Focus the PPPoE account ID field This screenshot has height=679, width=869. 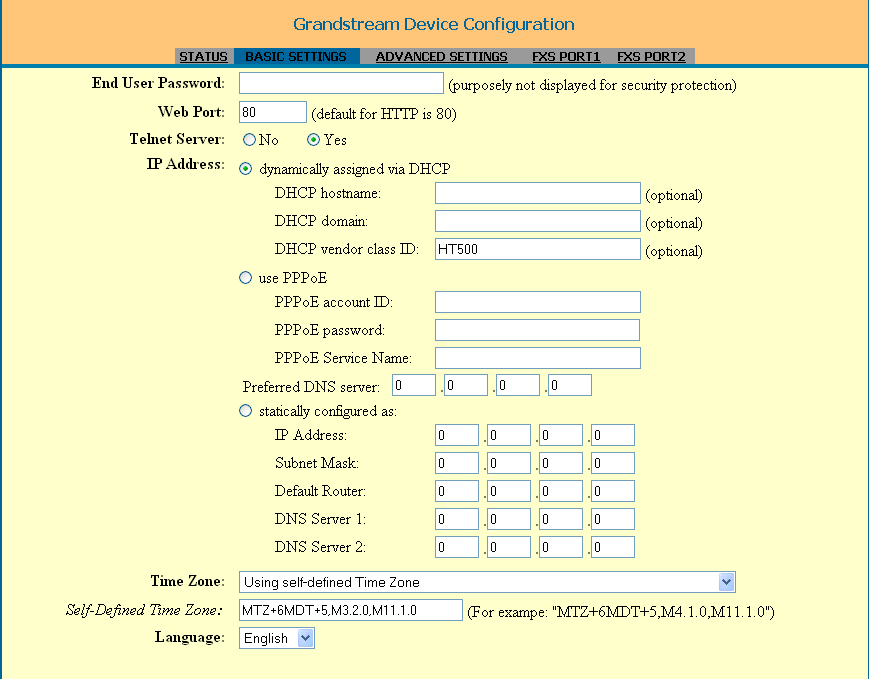pos(538,302)
